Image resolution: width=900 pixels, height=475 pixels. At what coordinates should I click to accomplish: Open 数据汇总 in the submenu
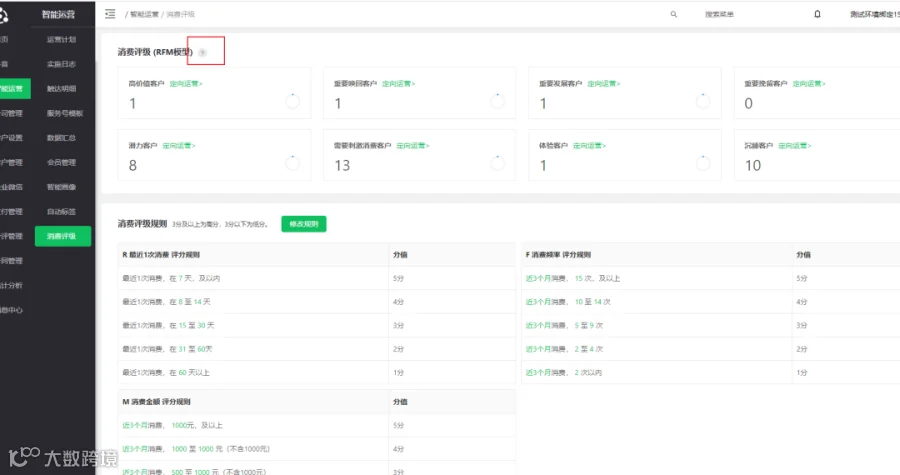coord(61,138)
